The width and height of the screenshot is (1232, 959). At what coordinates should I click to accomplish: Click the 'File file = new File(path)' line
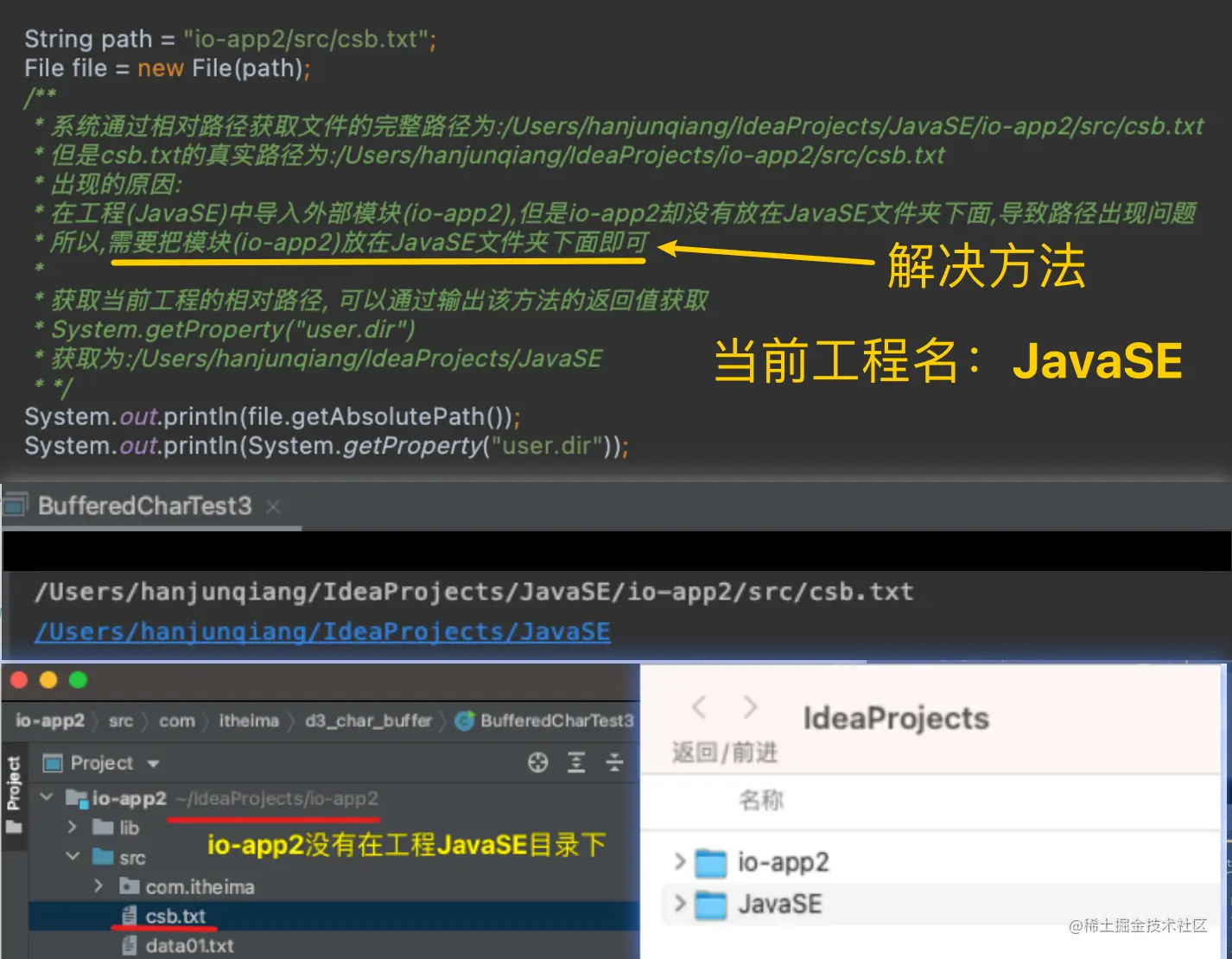point(168,68)
